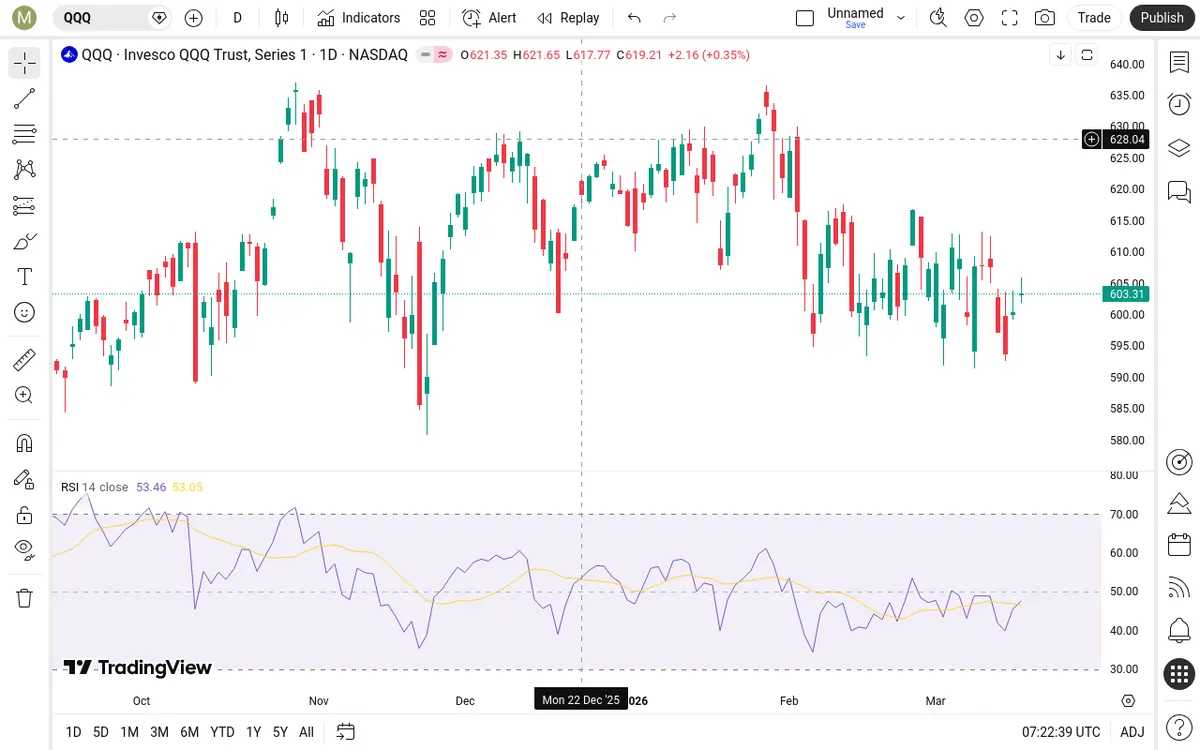This screenshot has height=750, width=1200.
Task: Open the object tree layers panel
Action: [x=1179, y=148]
